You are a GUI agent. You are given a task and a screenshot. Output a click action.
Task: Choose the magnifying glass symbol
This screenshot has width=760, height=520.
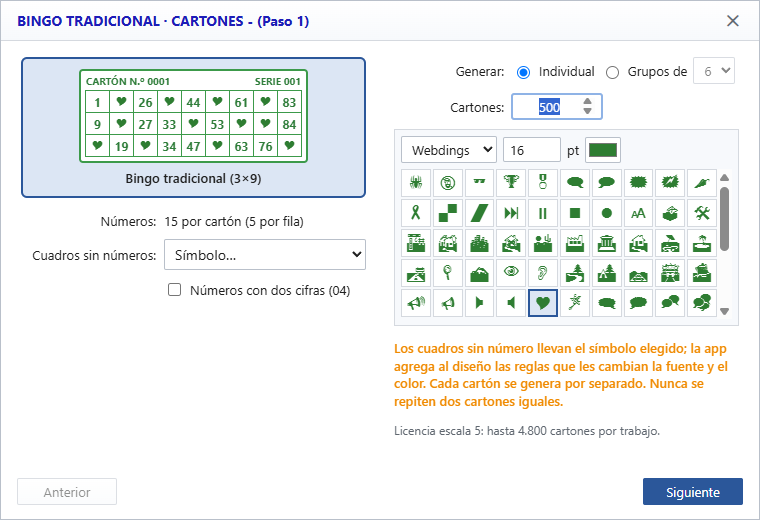pyautogui.click(x=447, y=273)
